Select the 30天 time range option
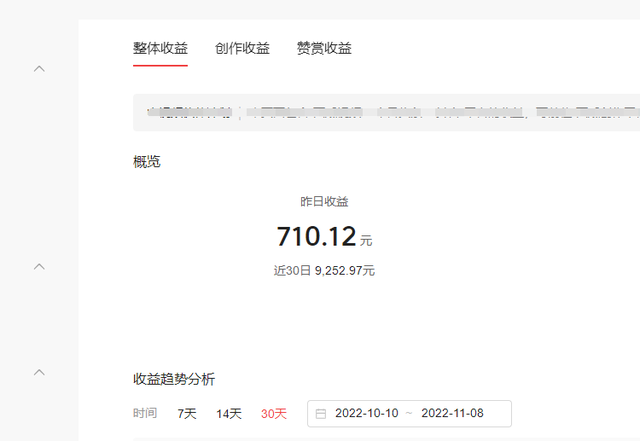 tap(273, 414)
